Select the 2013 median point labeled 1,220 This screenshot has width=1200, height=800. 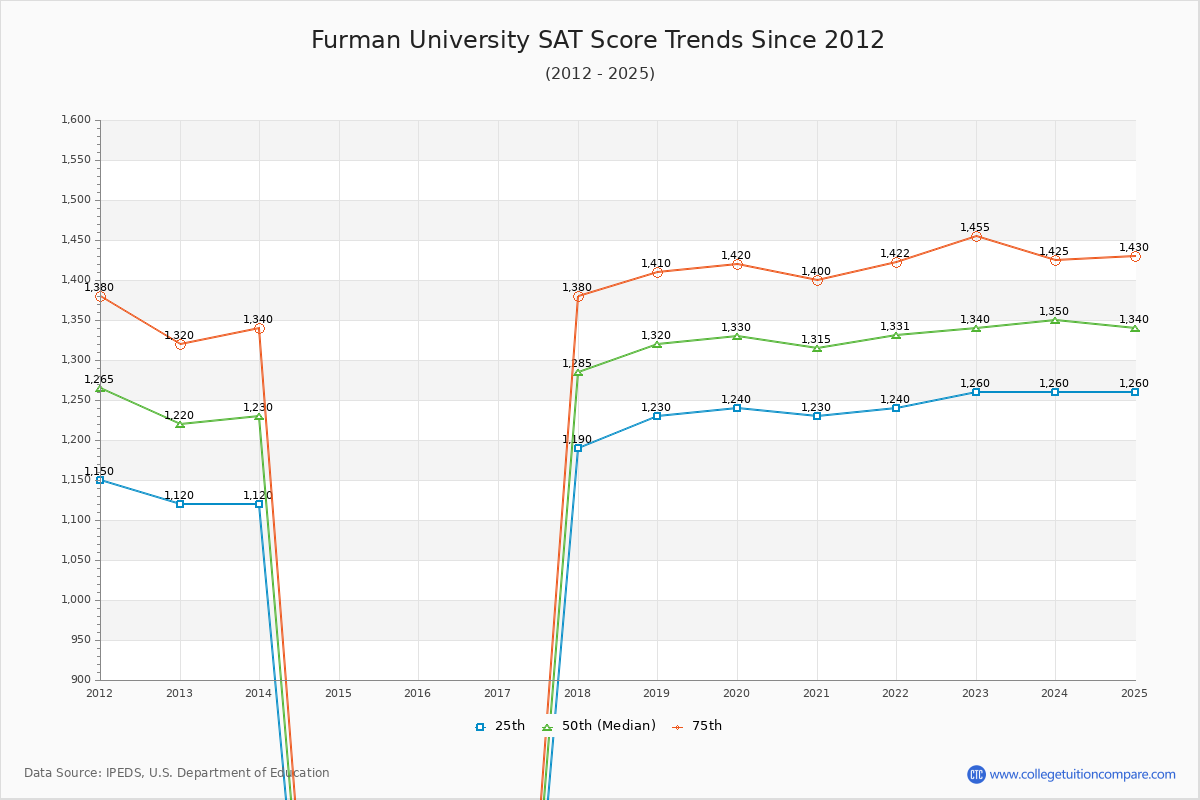180,424
